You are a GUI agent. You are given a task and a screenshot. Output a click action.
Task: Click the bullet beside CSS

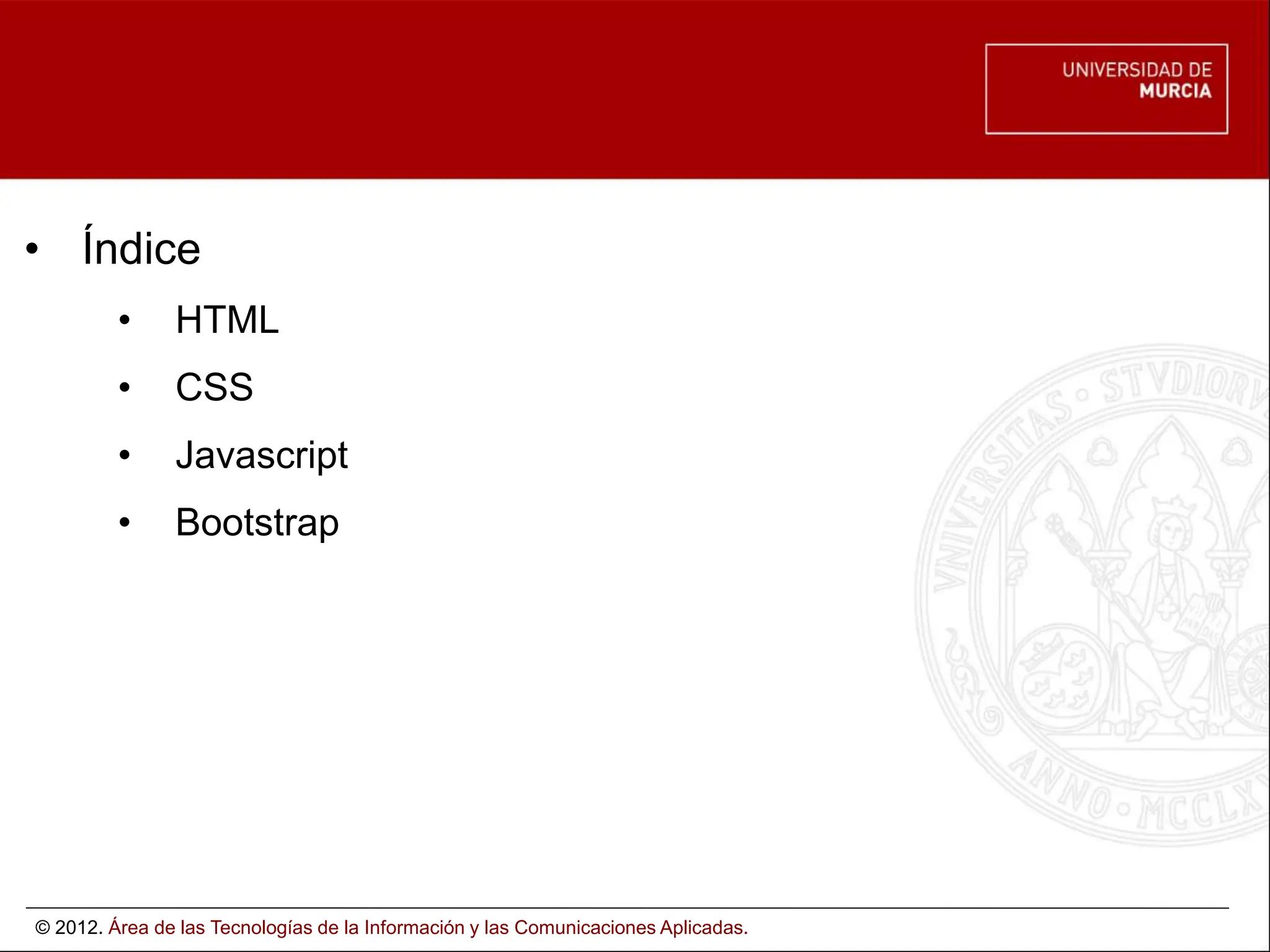coord(125,388)
